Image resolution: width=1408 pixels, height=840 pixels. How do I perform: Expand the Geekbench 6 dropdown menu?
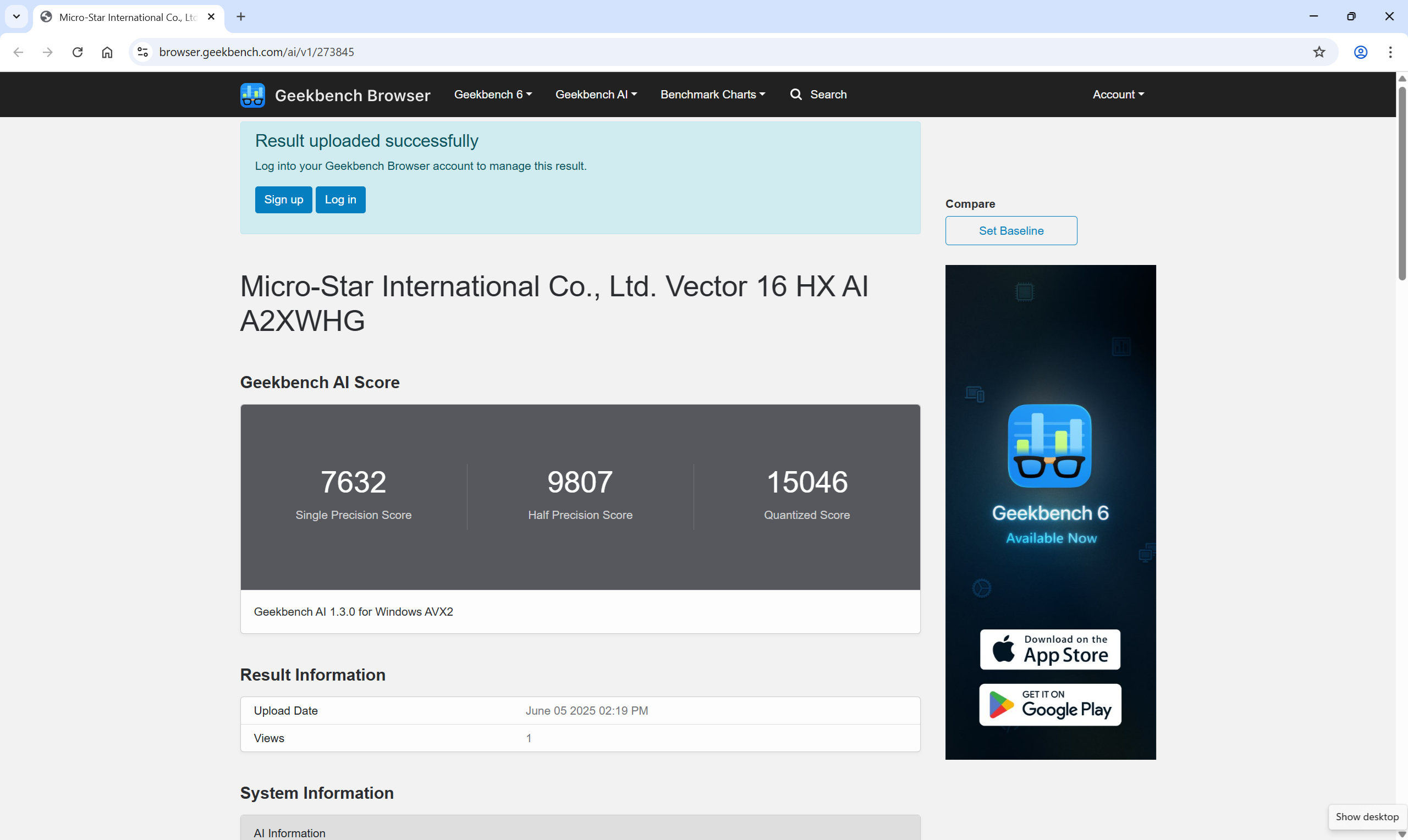493,95
